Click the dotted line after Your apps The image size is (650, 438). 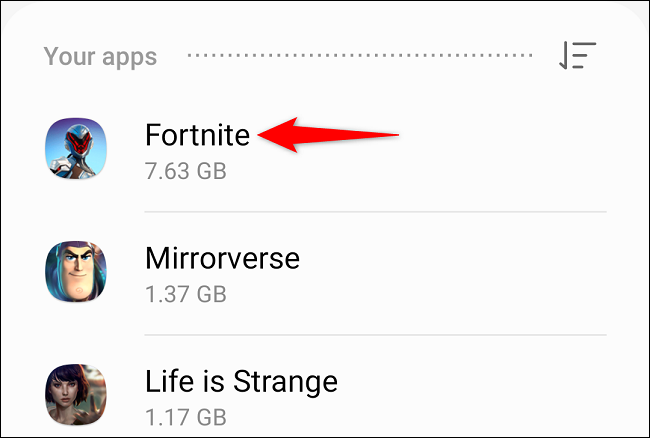(x=360, y=55)
